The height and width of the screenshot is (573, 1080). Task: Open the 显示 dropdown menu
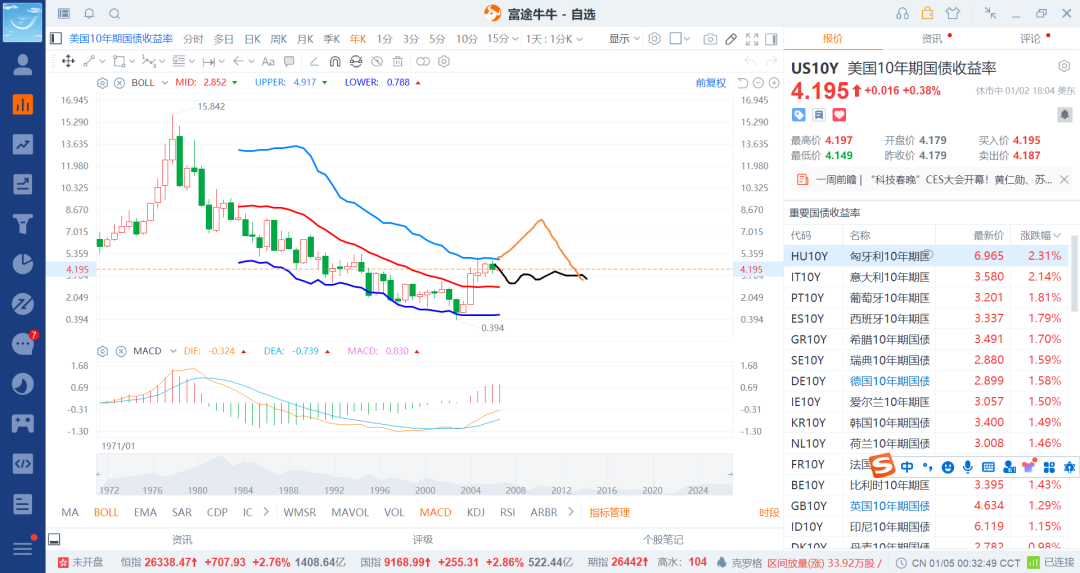point(624,39)
